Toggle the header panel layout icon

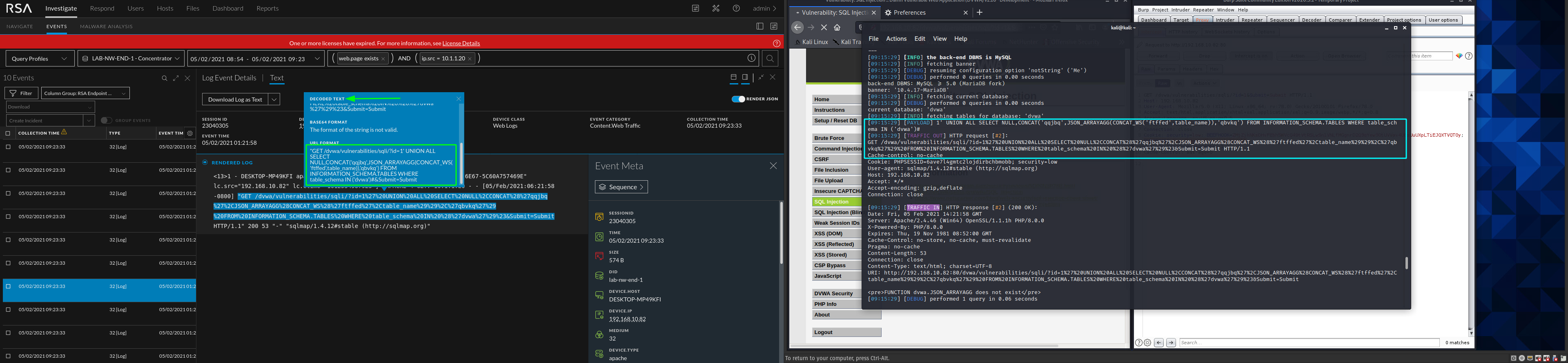tap(733, 77)
